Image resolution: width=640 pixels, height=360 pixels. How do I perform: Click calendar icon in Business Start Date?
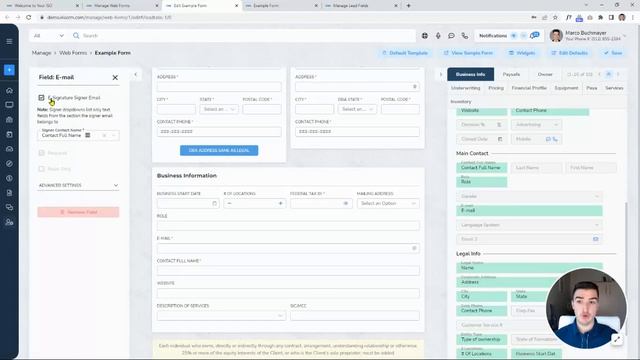214,203
